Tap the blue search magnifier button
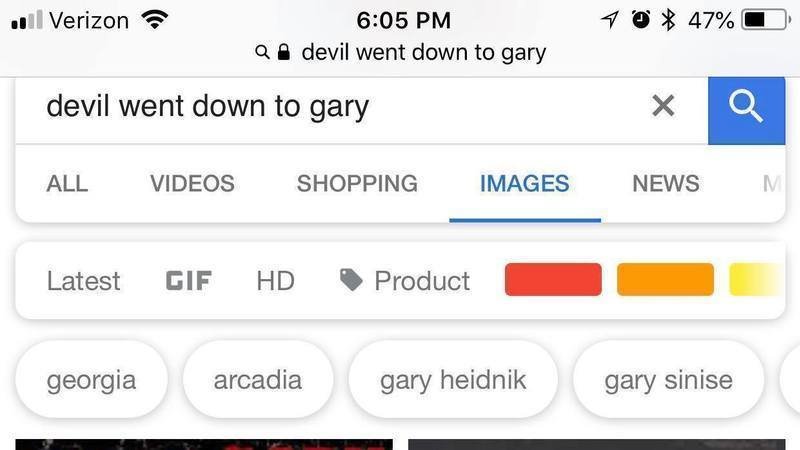This screenshot has height=450, width=800. pos(746,111)
